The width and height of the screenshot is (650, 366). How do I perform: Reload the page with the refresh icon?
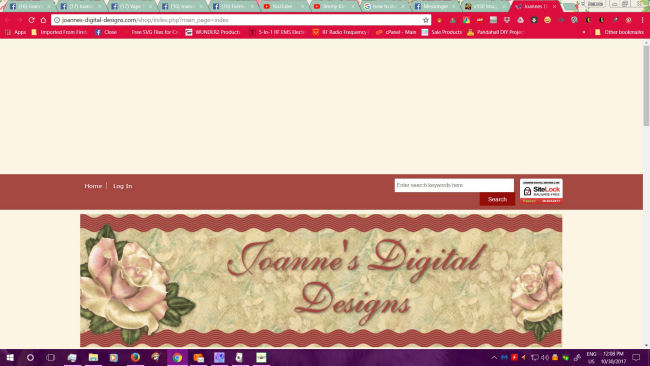pyautogui.click(x=32, y=20)
